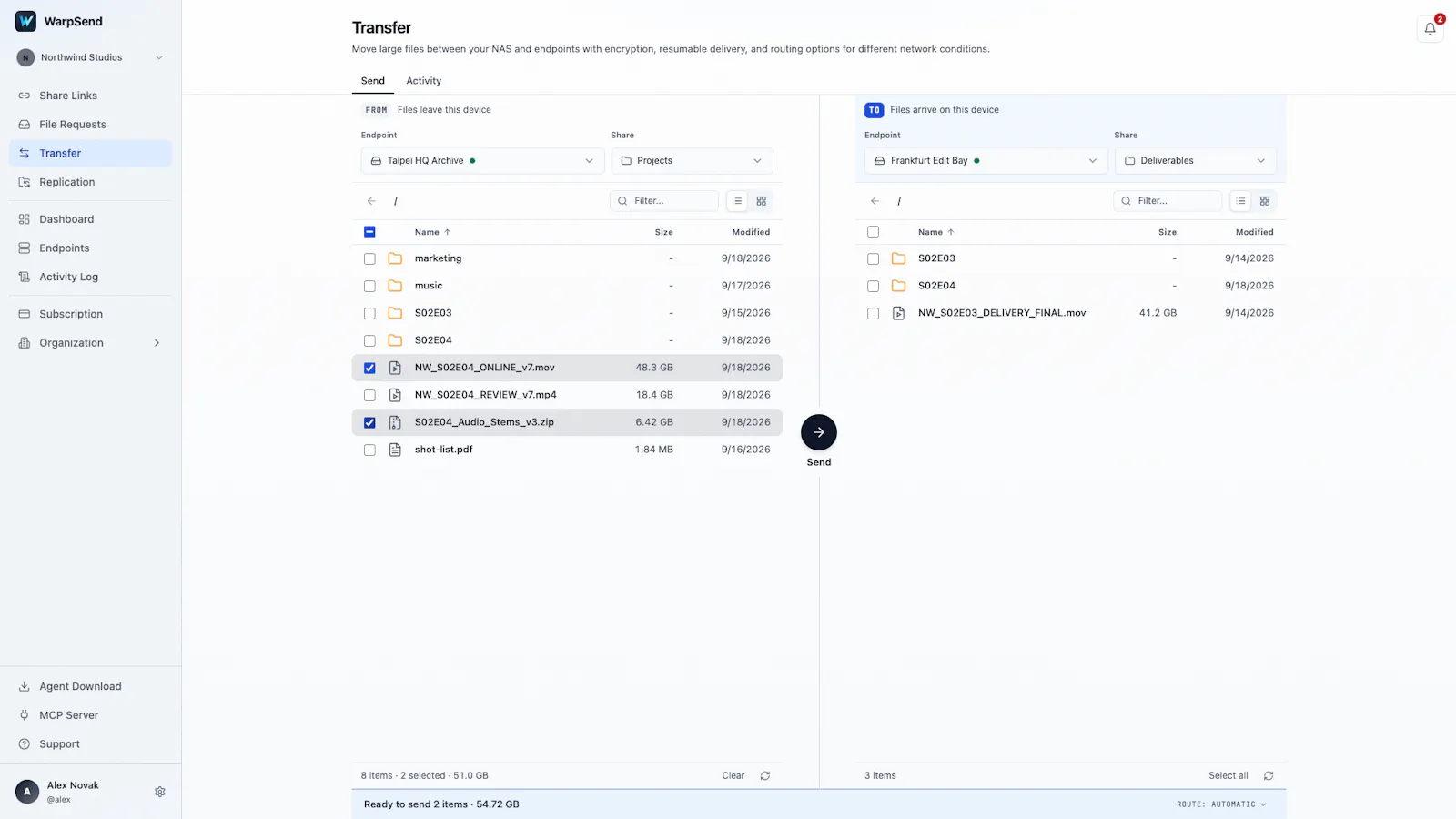Check shot-list.pdf checkbox
This screenshot has width=1456, height=819.
[369, 450]
